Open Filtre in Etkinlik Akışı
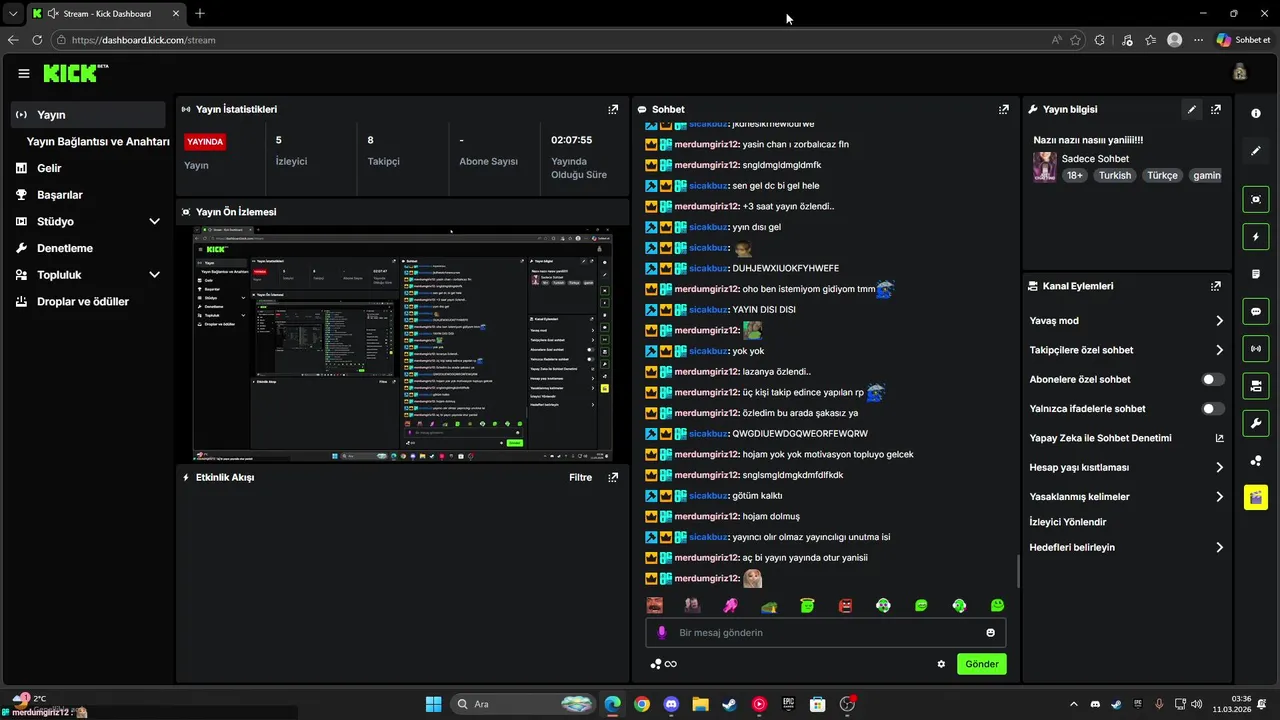 pos(580,477)
